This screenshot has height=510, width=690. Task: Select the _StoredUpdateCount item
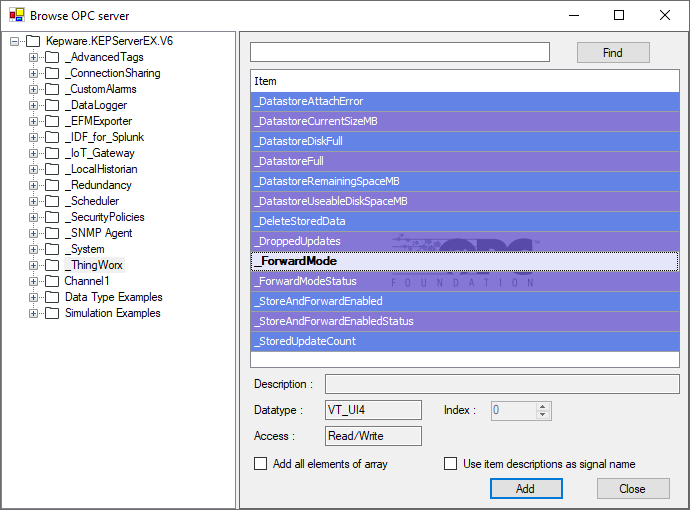(x=465, y=341)
